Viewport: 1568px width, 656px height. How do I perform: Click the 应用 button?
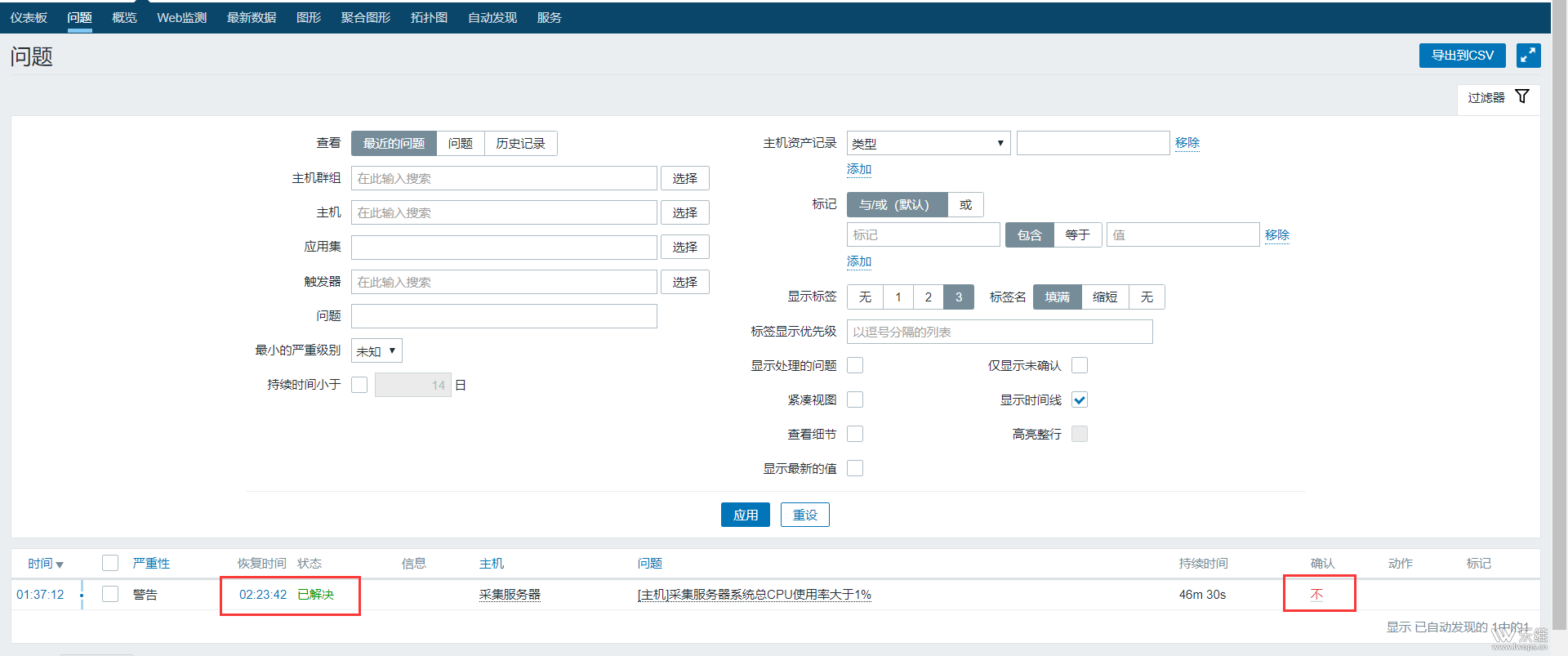click(x=746, y=515)
